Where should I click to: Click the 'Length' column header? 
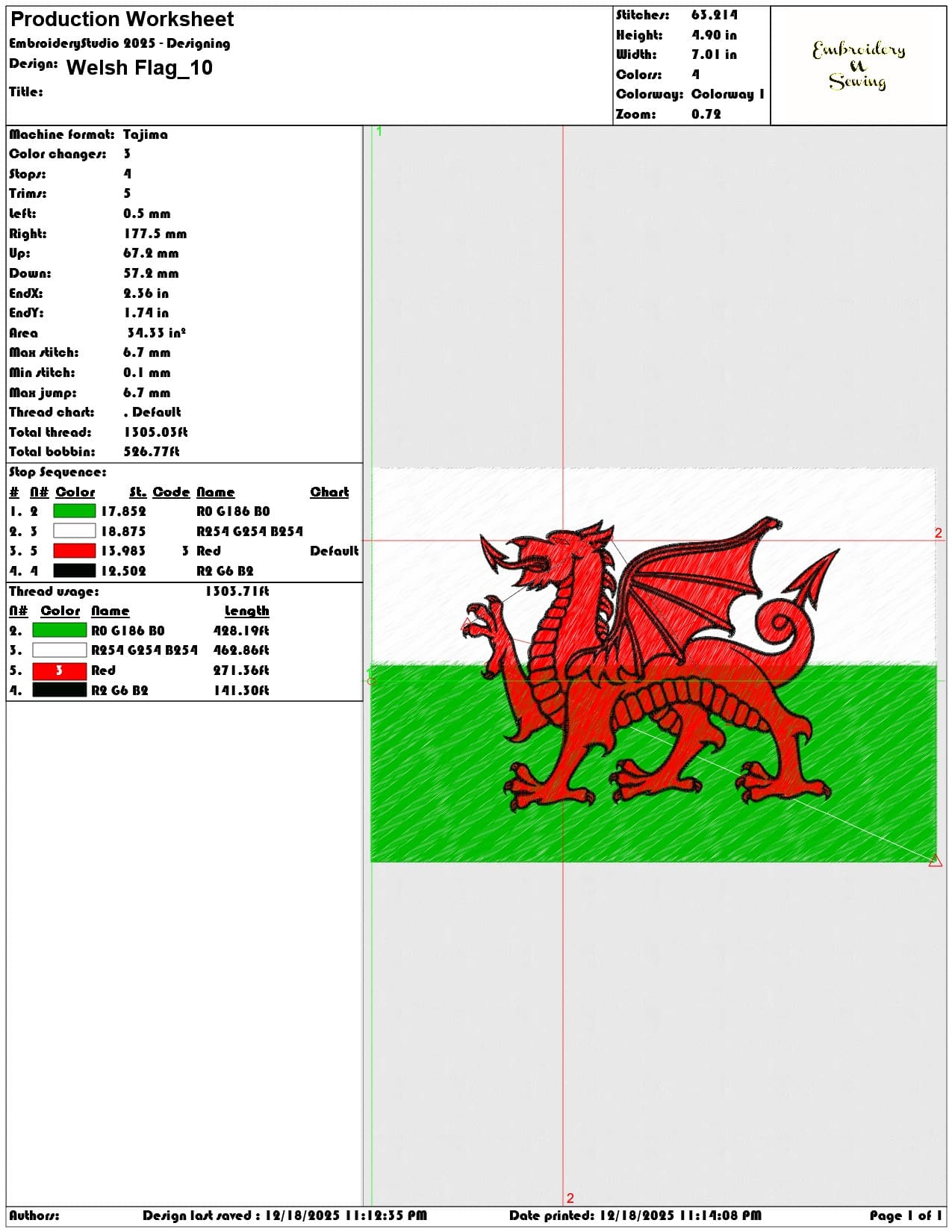click(x=247, y=611)
